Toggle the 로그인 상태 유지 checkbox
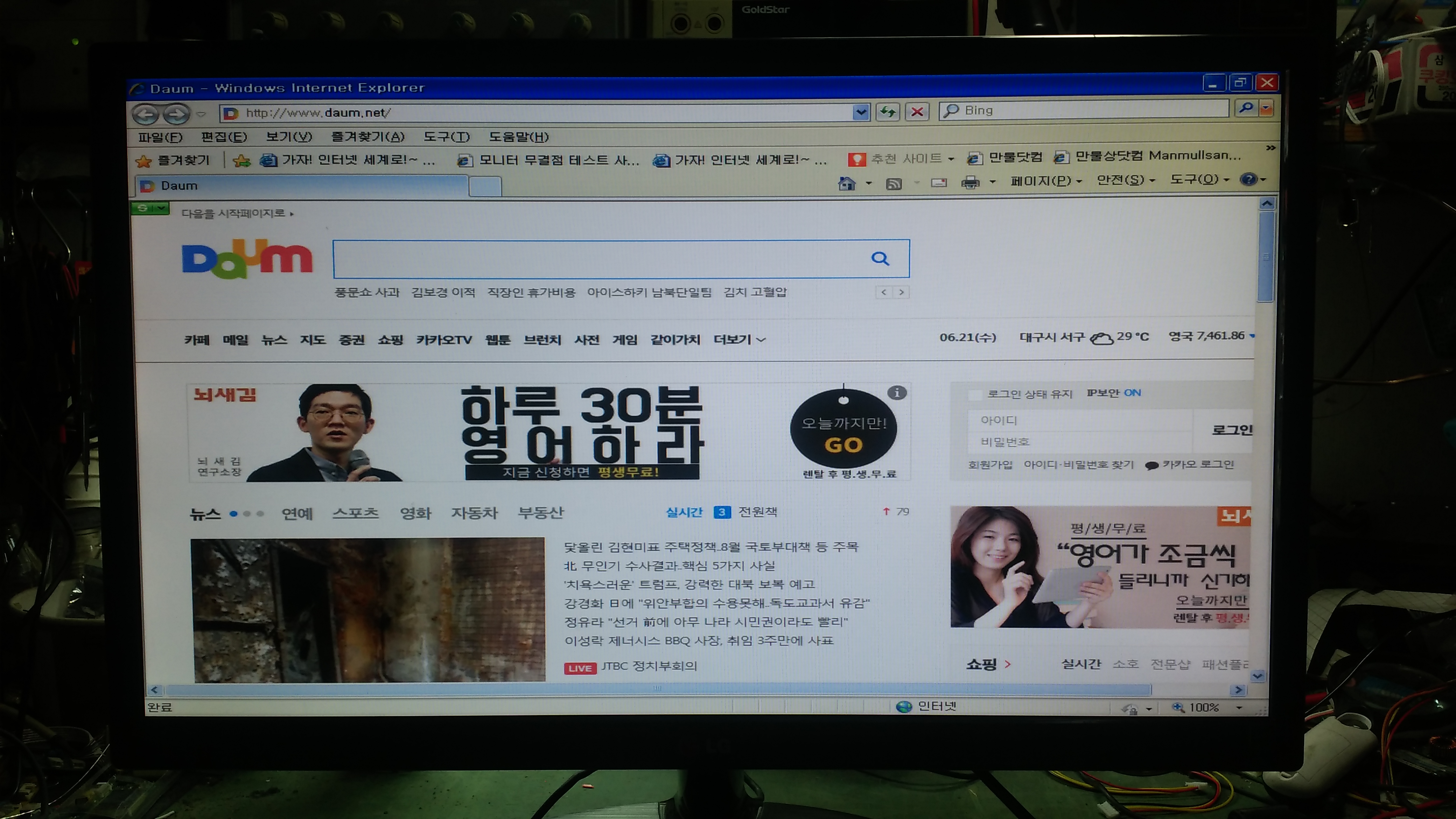This screenshot has height=819, width=1456. 975,394
